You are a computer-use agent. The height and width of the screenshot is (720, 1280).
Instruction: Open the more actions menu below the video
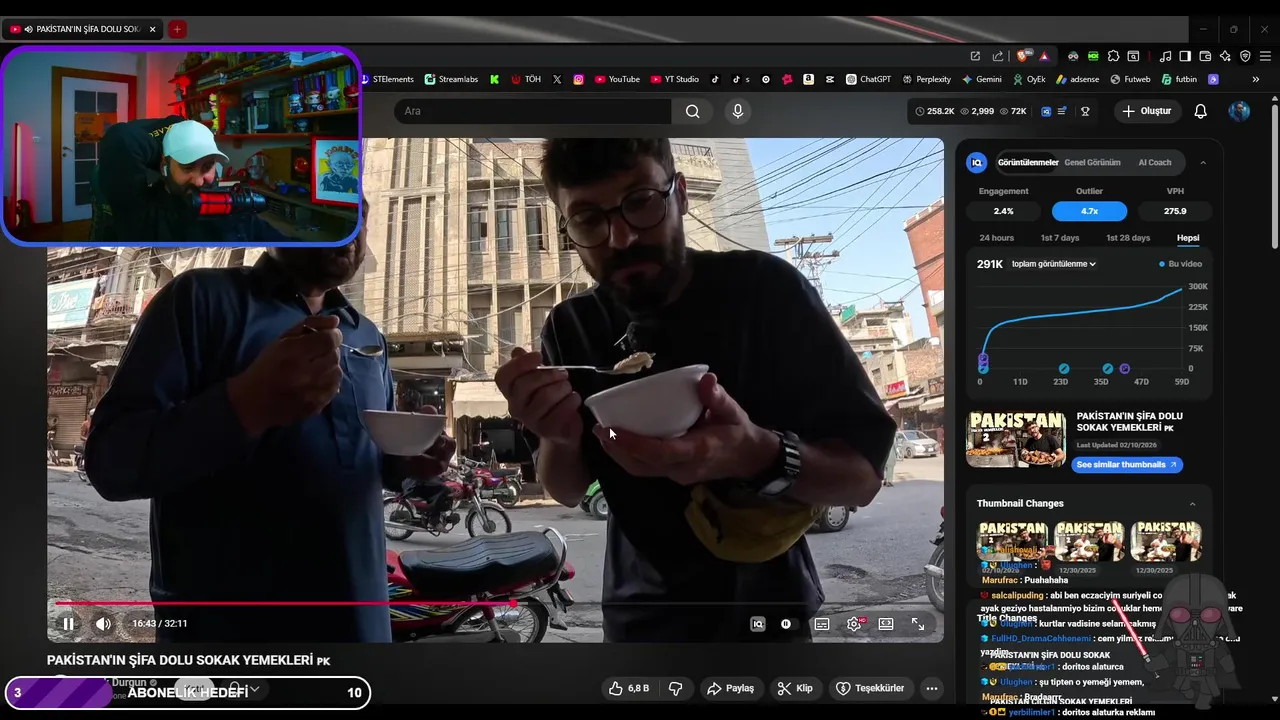[932, 688]
